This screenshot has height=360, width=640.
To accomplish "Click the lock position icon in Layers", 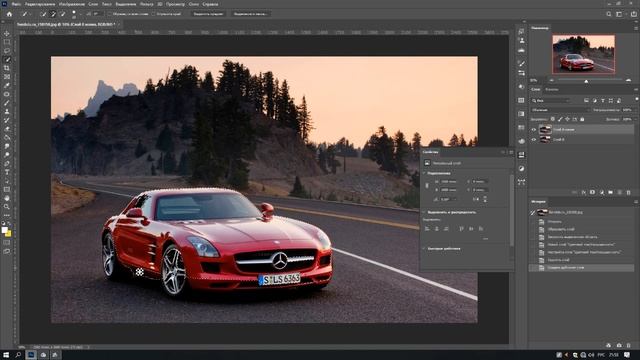I will pos(567,119).
